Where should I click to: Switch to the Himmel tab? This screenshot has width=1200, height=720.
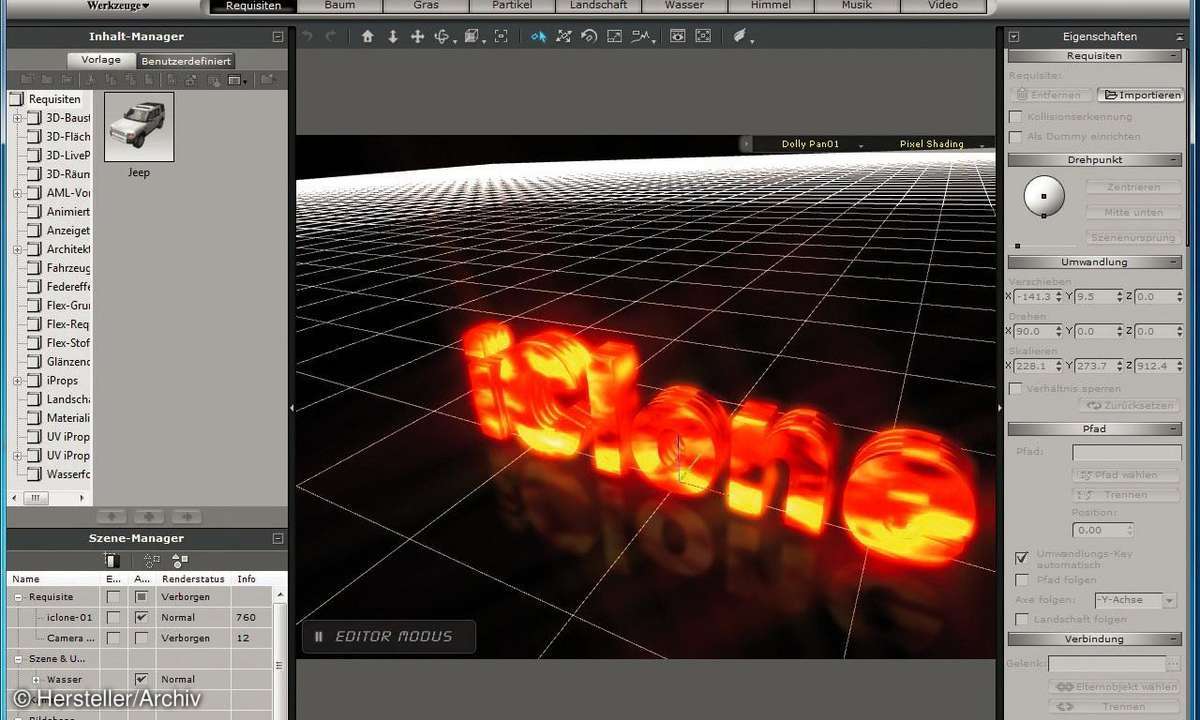point(770,6)
